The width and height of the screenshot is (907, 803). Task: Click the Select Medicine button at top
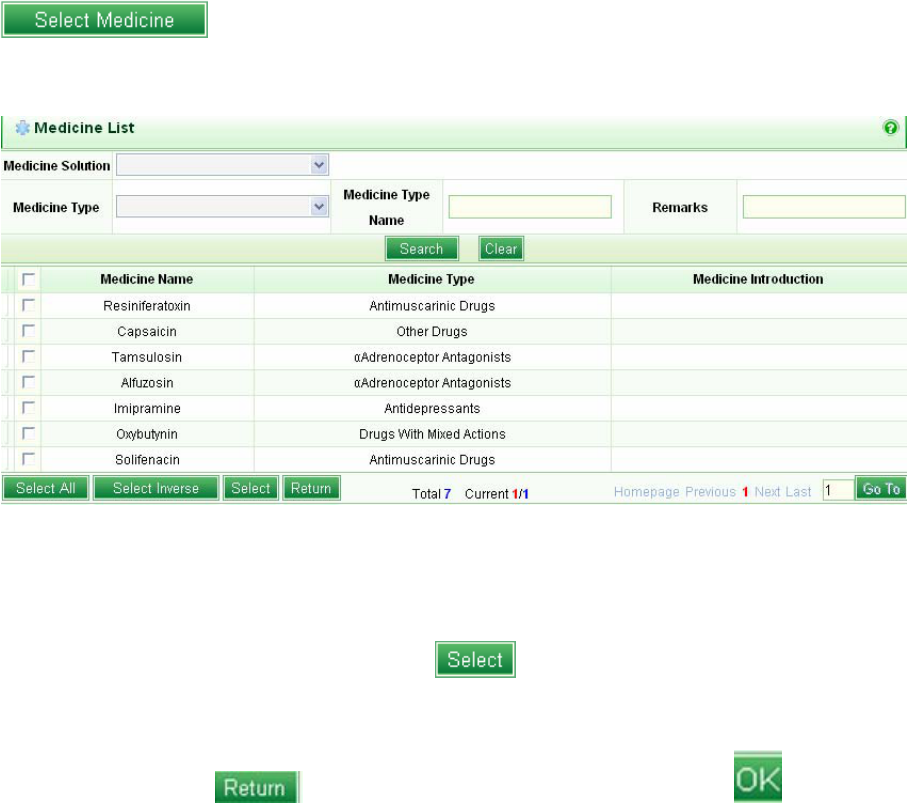pyautogui.click(x=104, y=20)
